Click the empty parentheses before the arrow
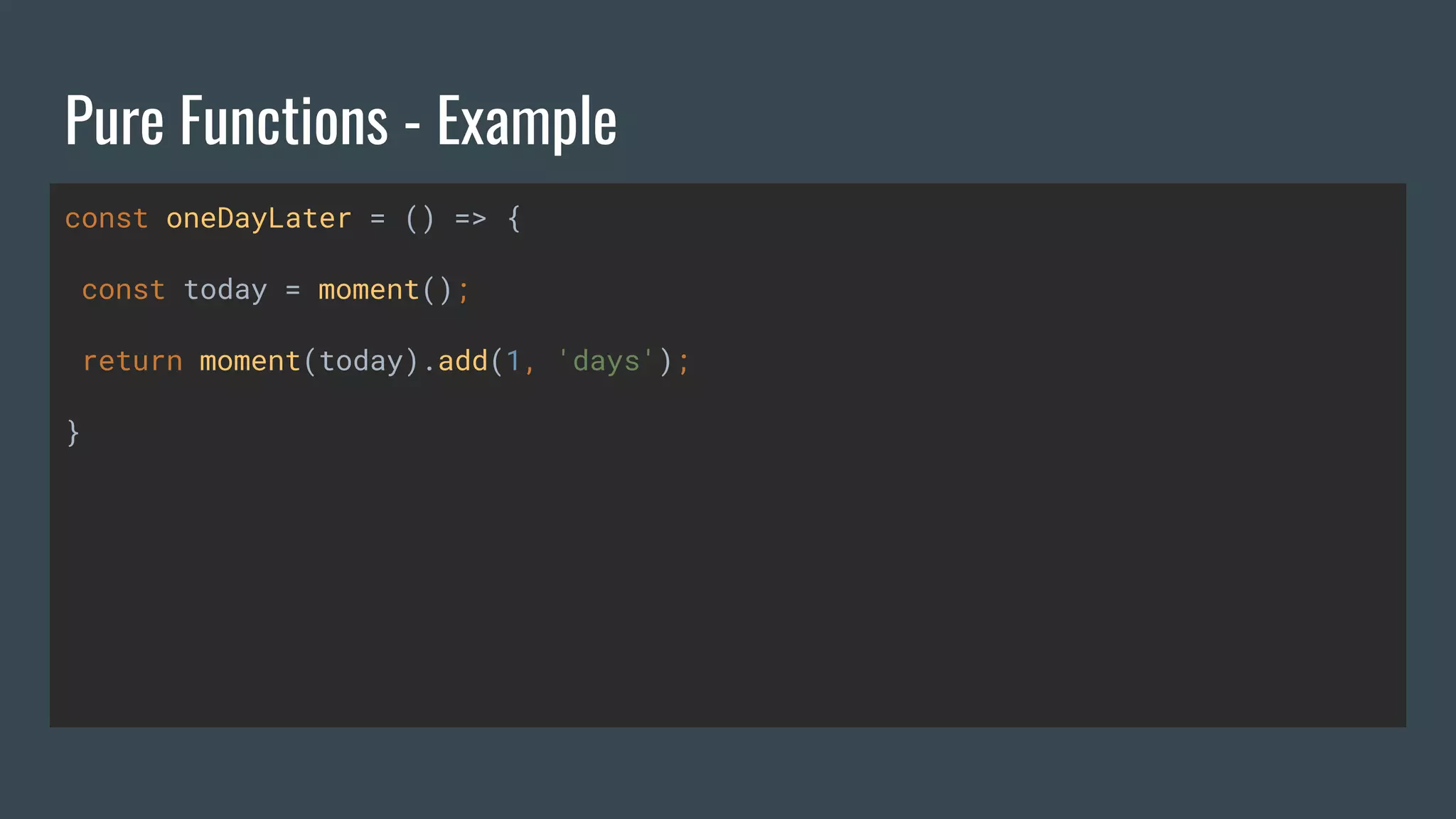Viewport: 1456px width, 819px height. point(419,219)
